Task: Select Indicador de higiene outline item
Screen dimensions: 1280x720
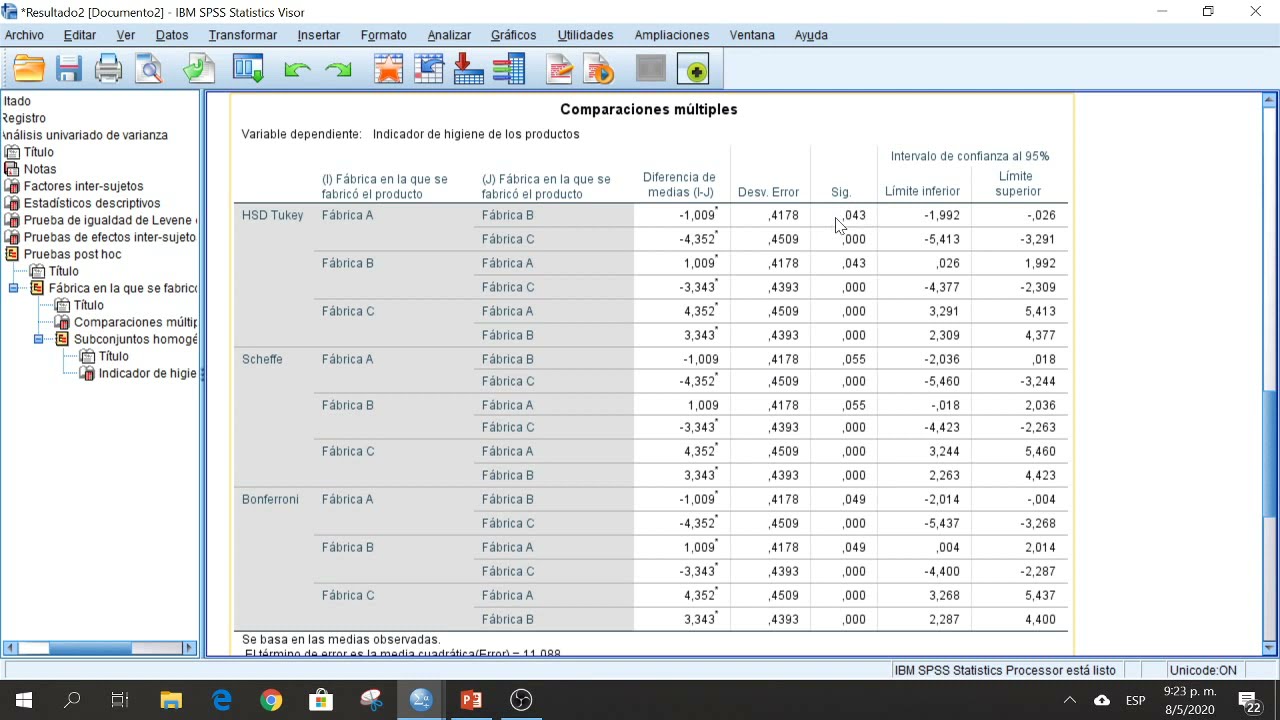Action: [x=138, y=373]
